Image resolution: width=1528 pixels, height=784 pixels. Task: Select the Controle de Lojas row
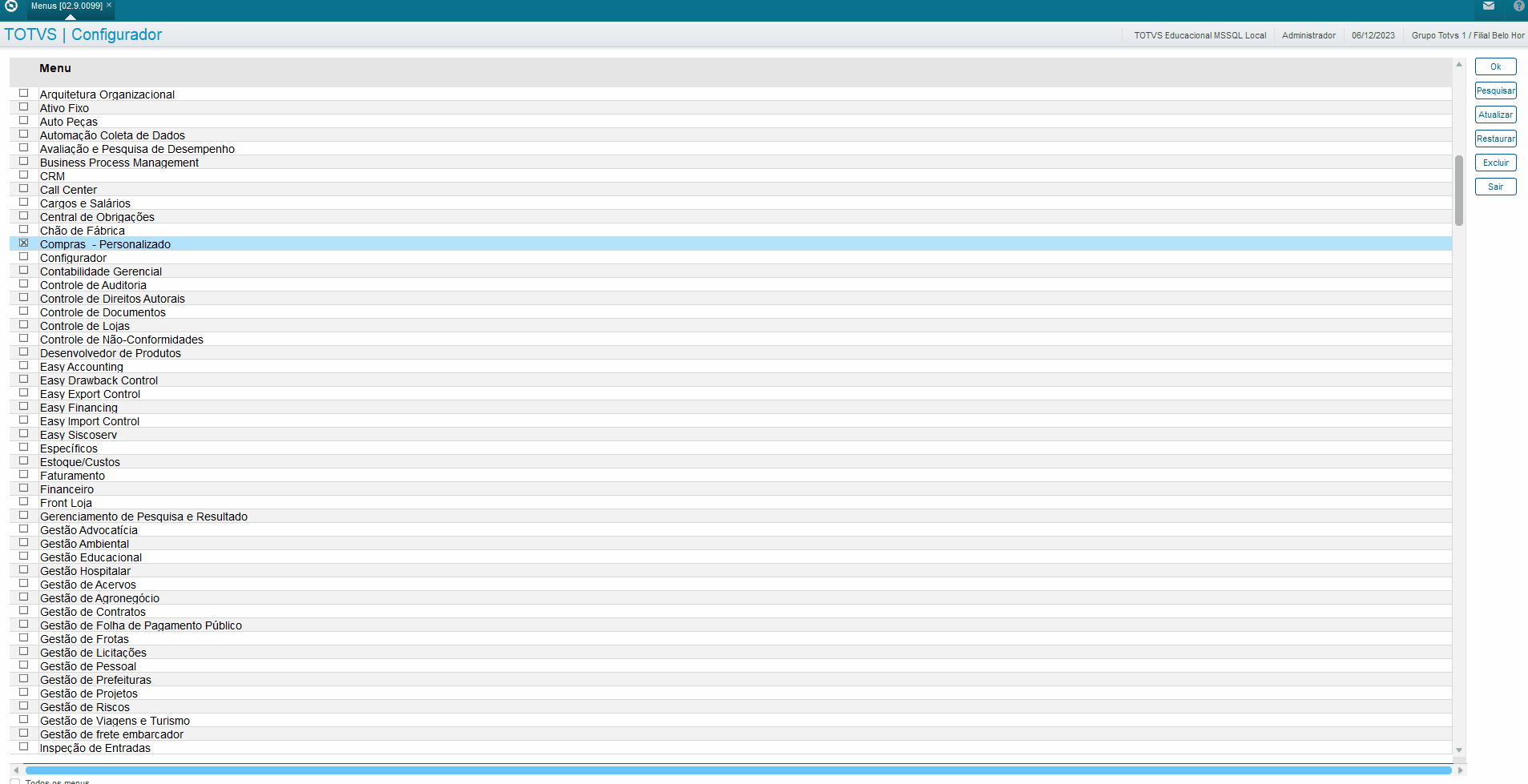[x=731, y=326]
